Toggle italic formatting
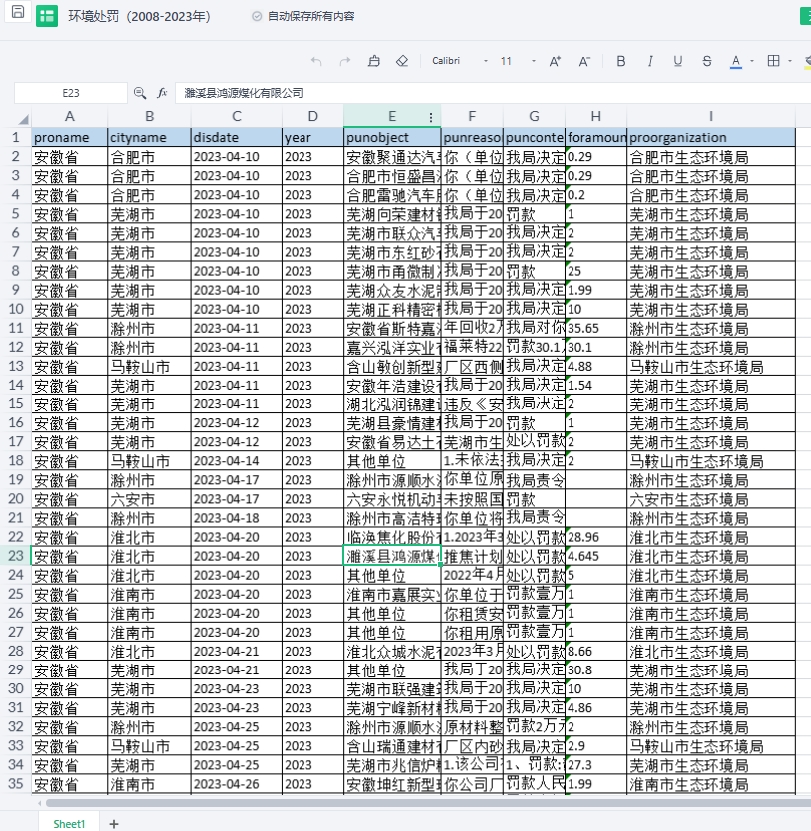The width and height of the screenshot is (811, 831). click(x=650, y=61)
